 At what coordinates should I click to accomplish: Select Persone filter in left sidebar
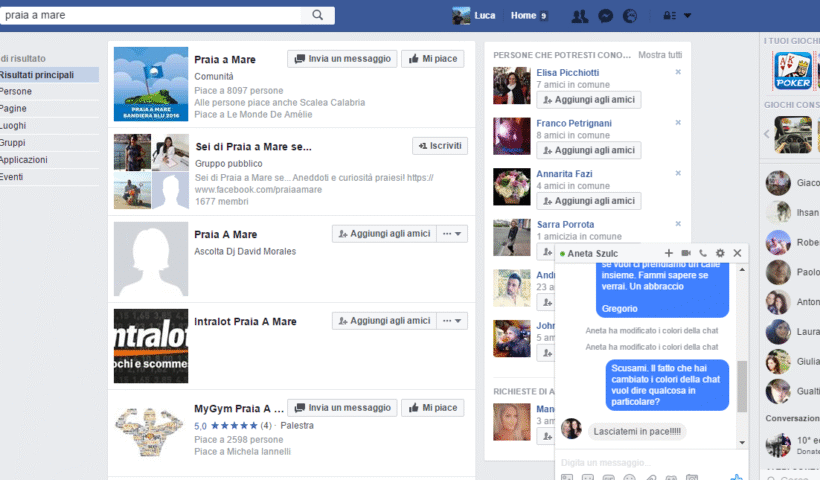click(x=16, y=91)
